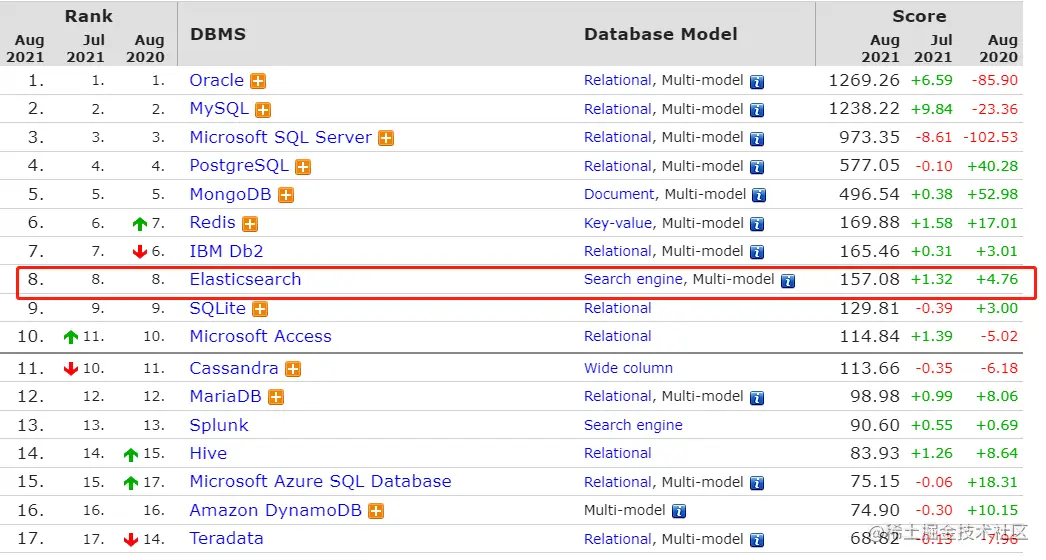The width and height of the screenshot is (1046, 560).
Task: Open the Splunk link
Action: (x=219, y=425)
